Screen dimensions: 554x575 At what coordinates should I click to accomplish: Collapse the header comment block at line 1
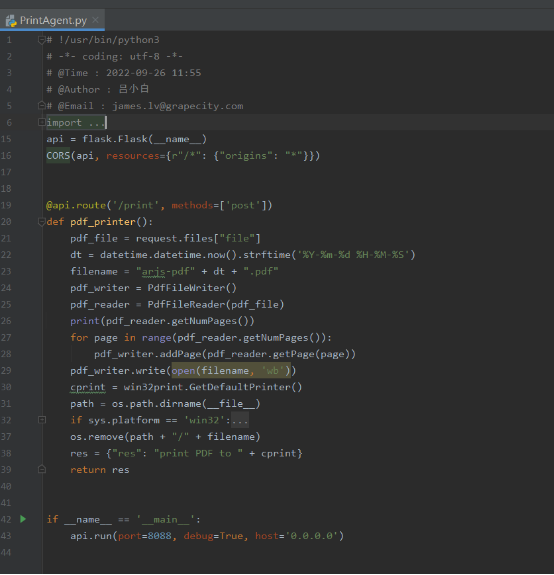41,40
